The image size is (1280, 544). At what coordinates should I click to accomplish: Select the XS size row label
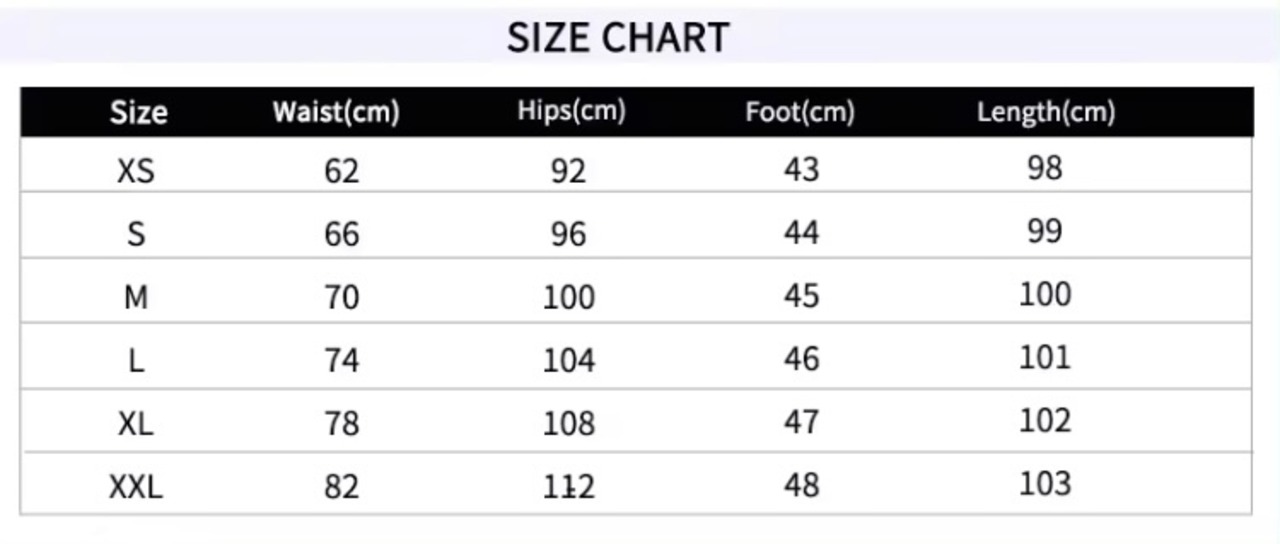pos(136,171)
